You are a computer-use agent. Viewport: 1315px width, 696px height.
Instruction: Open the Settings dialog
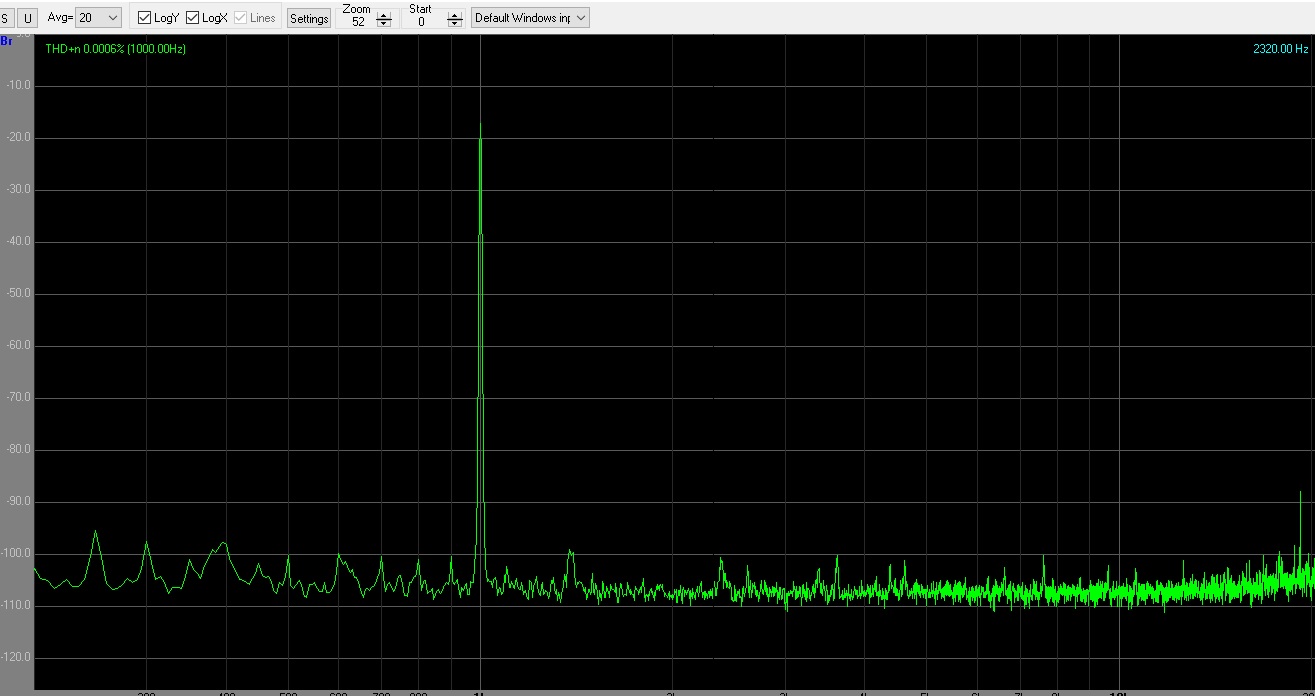point(309,18)
